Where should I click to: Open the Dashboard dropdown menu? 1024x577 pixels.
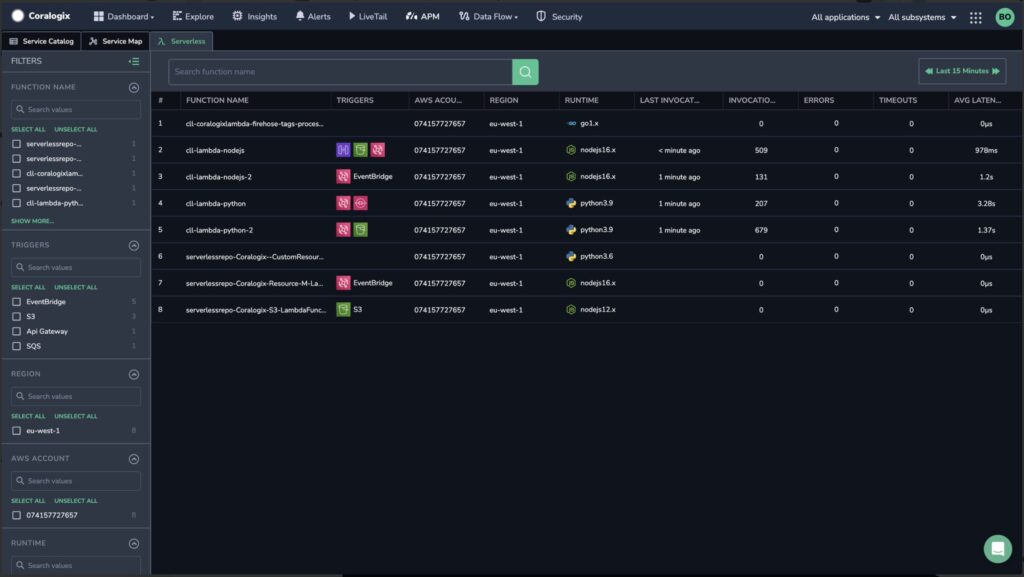coord(124,16)
